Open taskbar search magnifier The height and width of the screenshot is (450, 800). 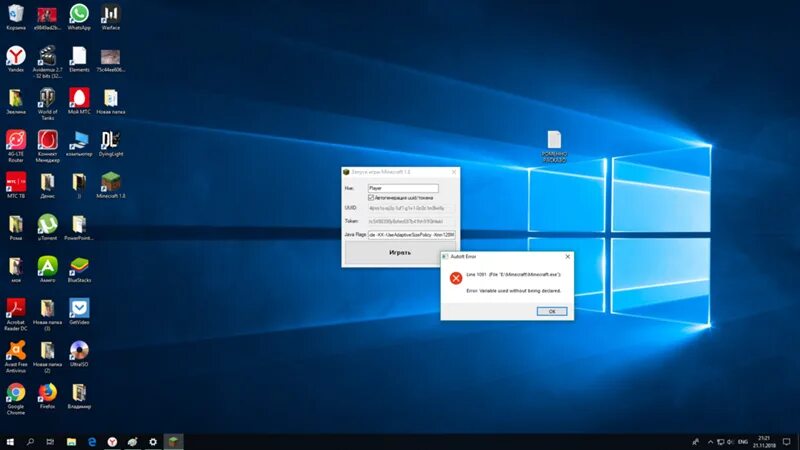(x=30, y=442)
